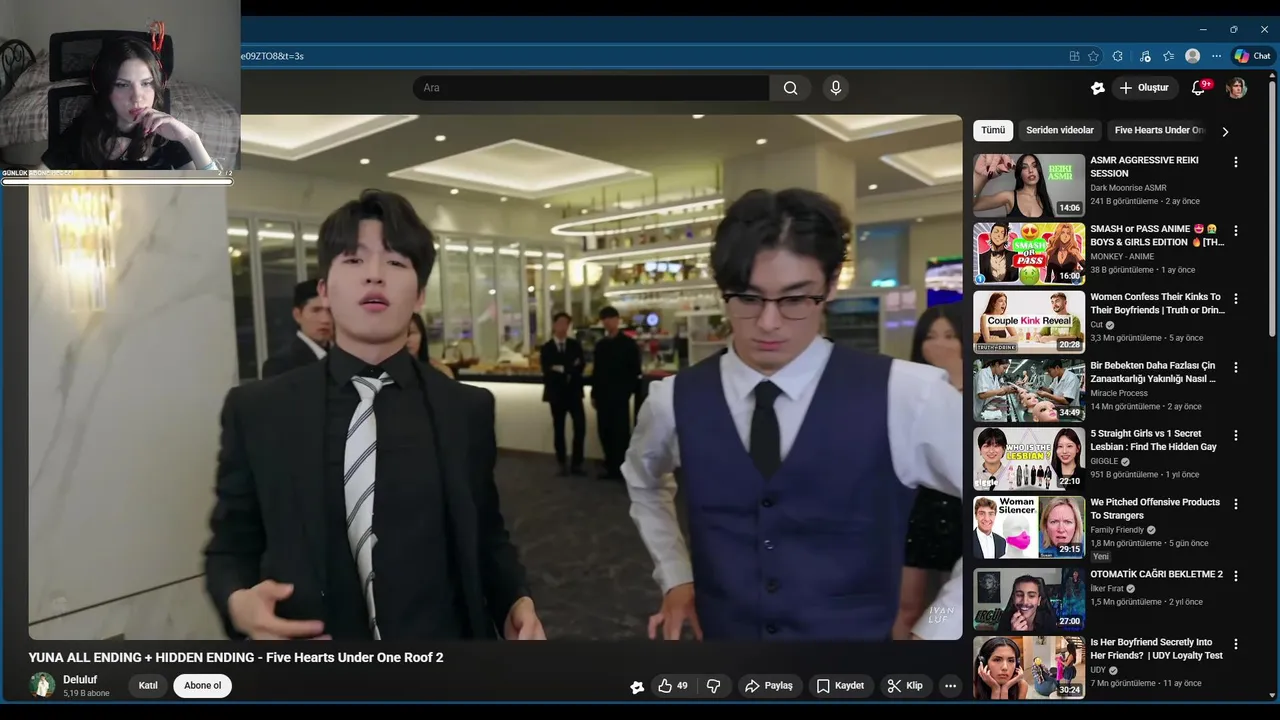Add page to Edge favorites with star icon
Viewport: 1280px width, 720px height.
coord(1094,56)
